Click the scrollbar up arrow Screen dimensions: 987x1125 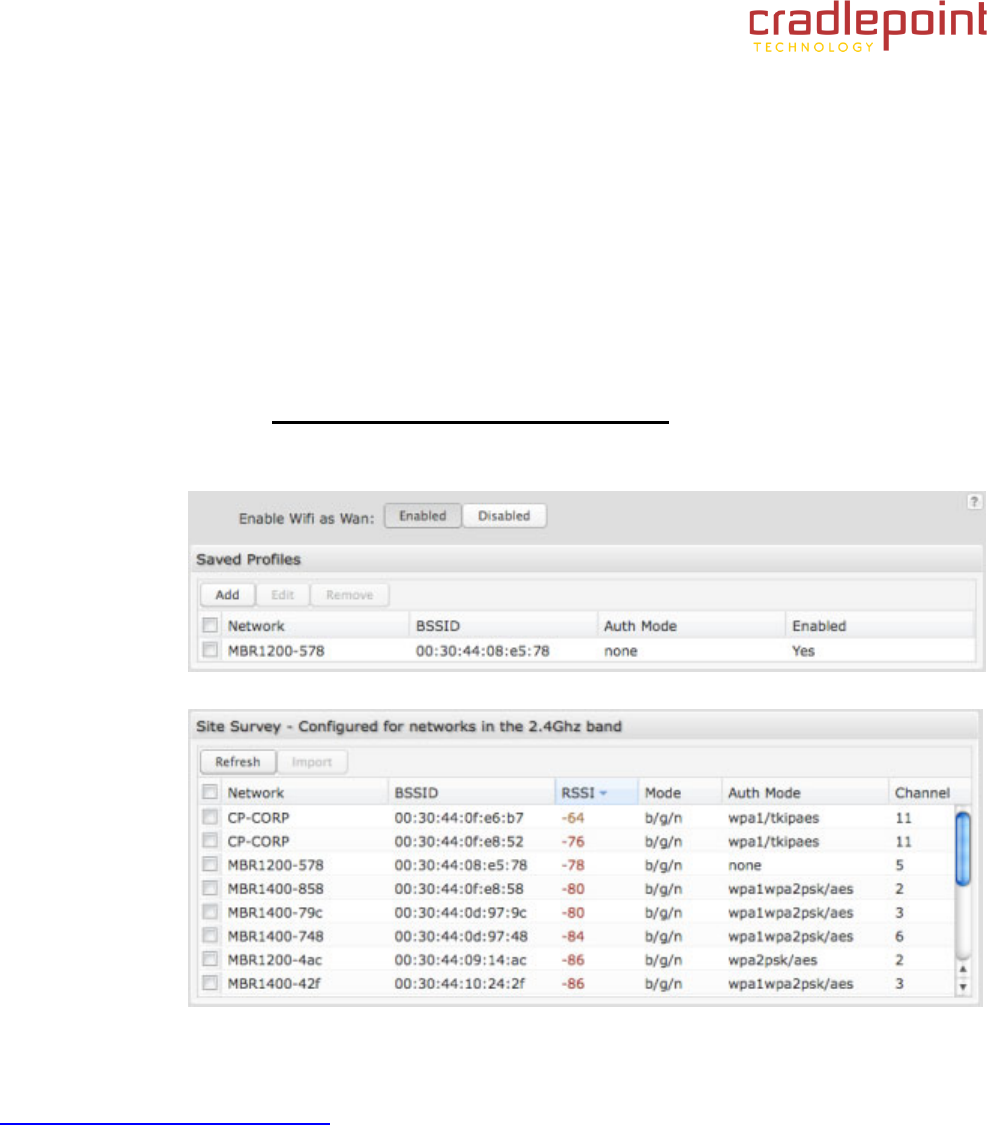coord(963,969)
